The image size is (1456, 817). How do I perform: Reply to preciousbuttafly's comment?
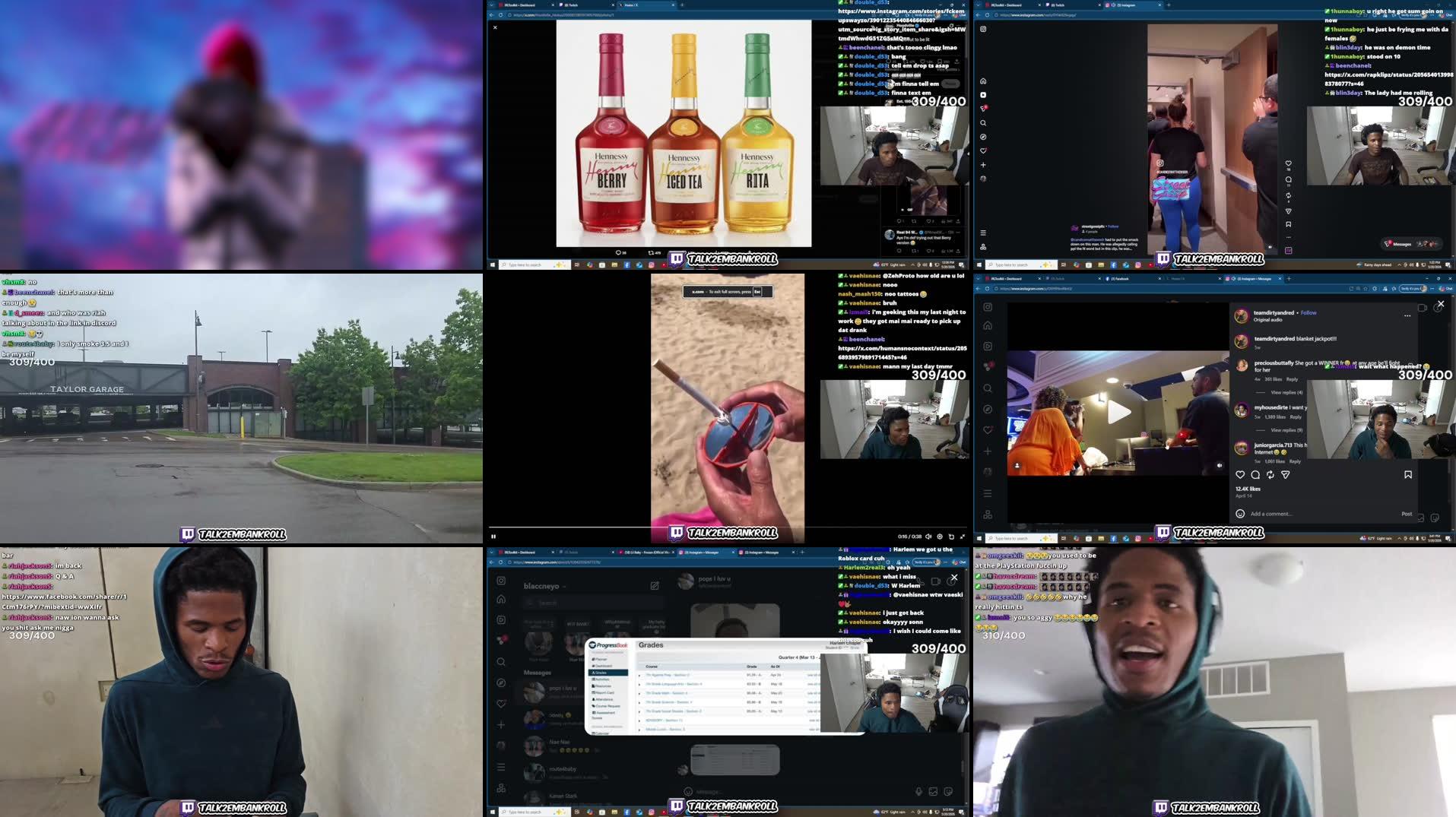tap(1292, 378)
